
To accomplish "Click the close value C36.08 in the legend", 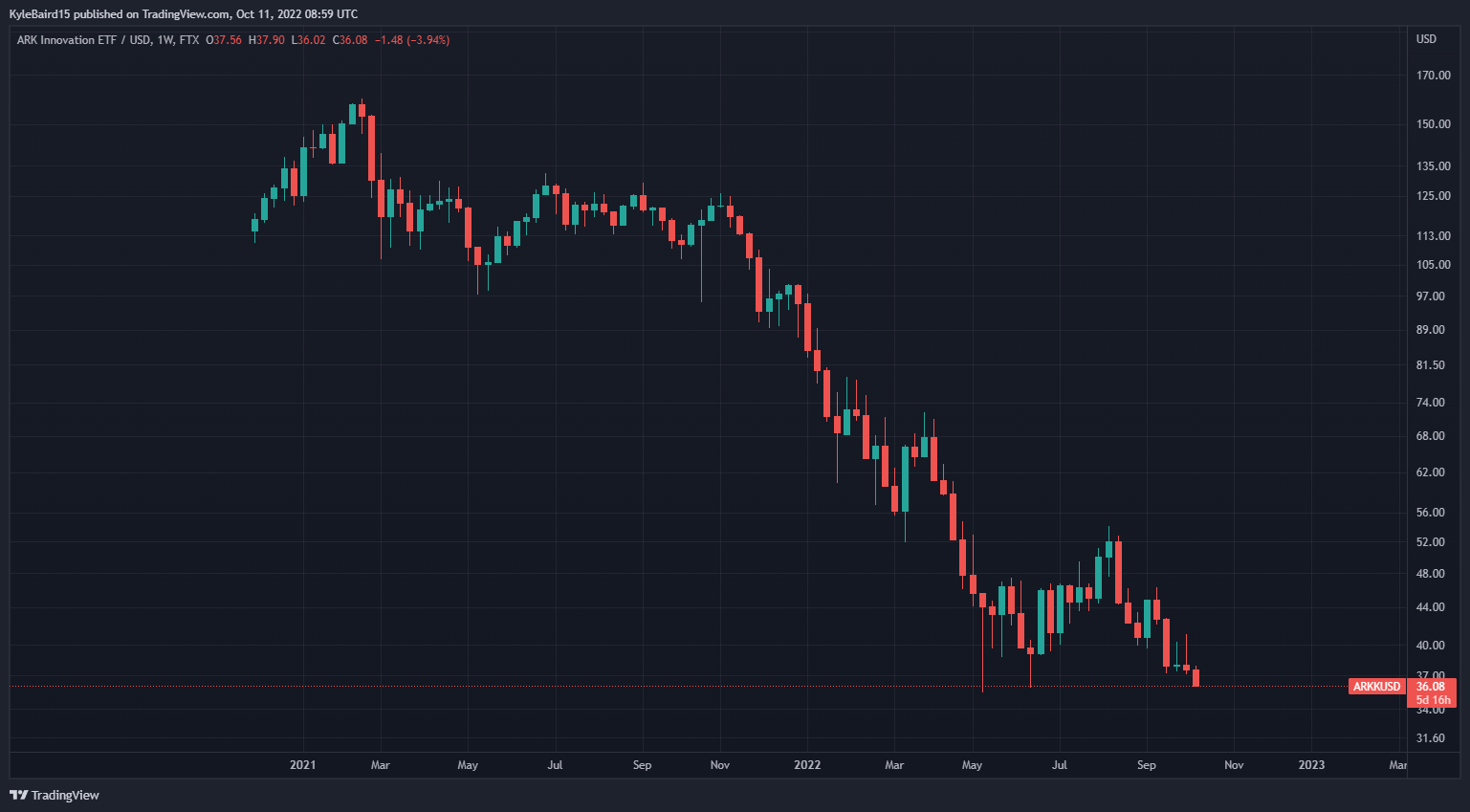I will click(x=350, y=40).
